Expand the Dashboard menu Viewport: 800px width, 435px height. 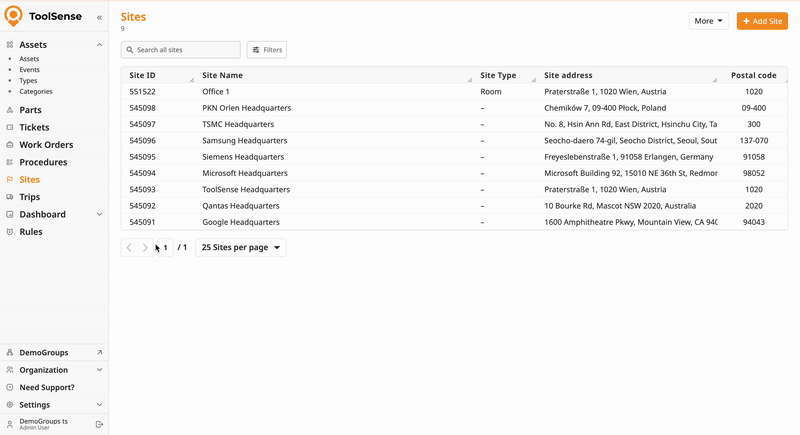click(x=99, y=214)
